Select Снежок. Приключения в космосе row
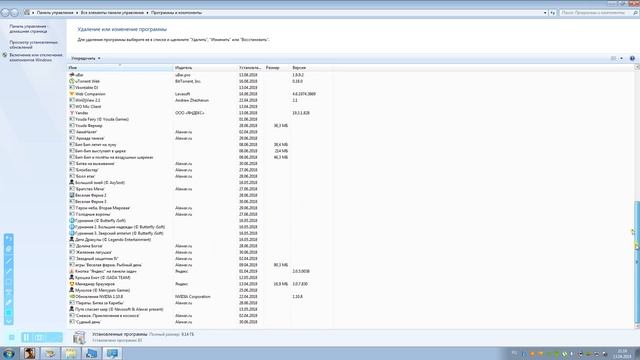 (200, 316)
